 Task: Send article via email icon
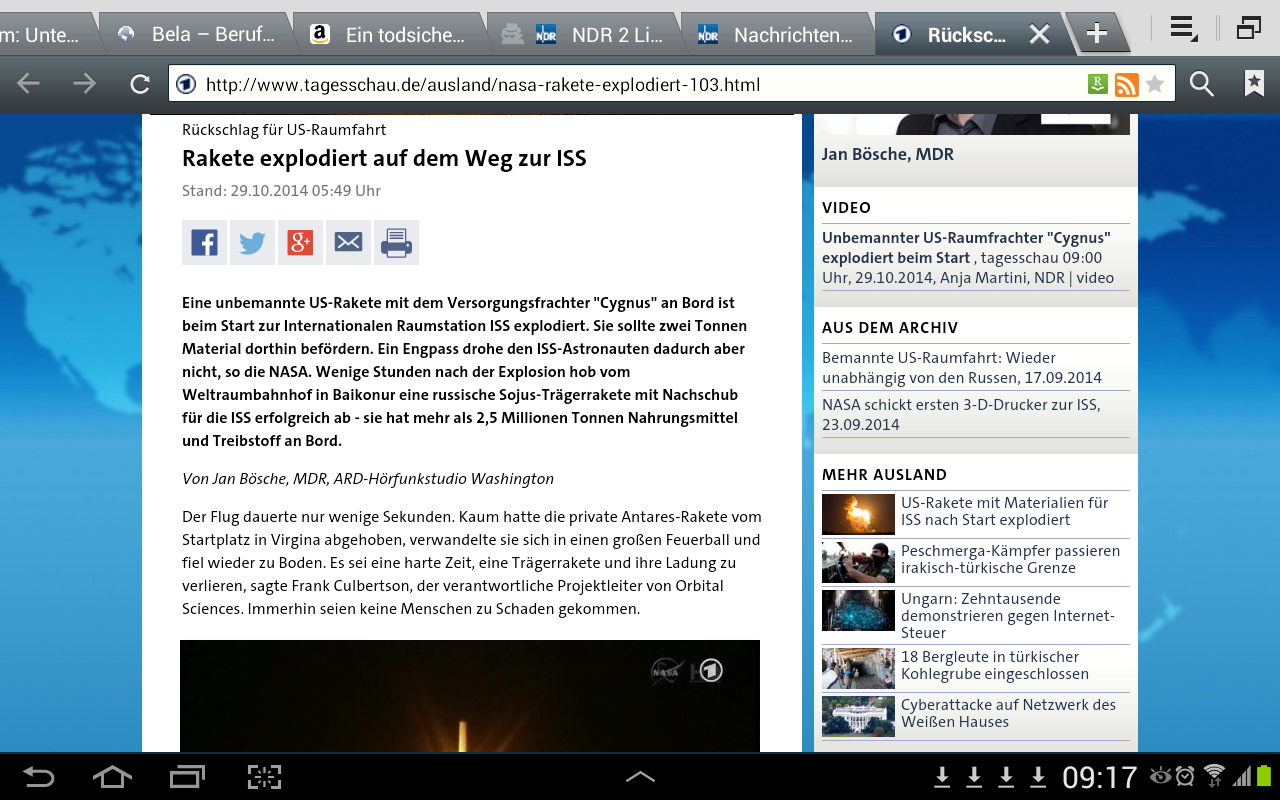[x=348, y=243]
